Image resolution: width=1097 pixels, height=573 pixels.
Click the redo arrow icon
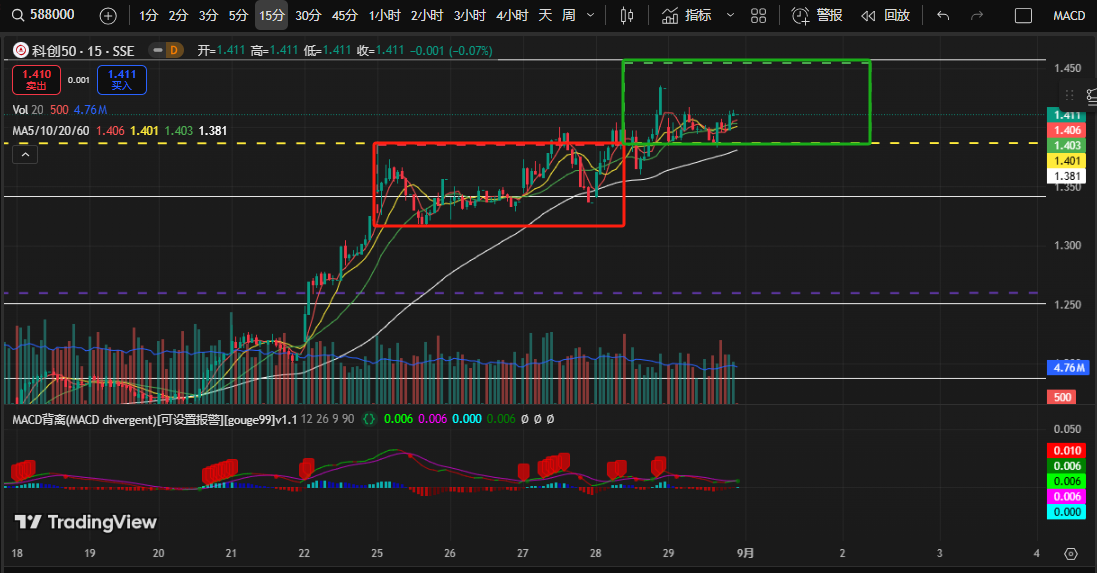pos(977,15)
